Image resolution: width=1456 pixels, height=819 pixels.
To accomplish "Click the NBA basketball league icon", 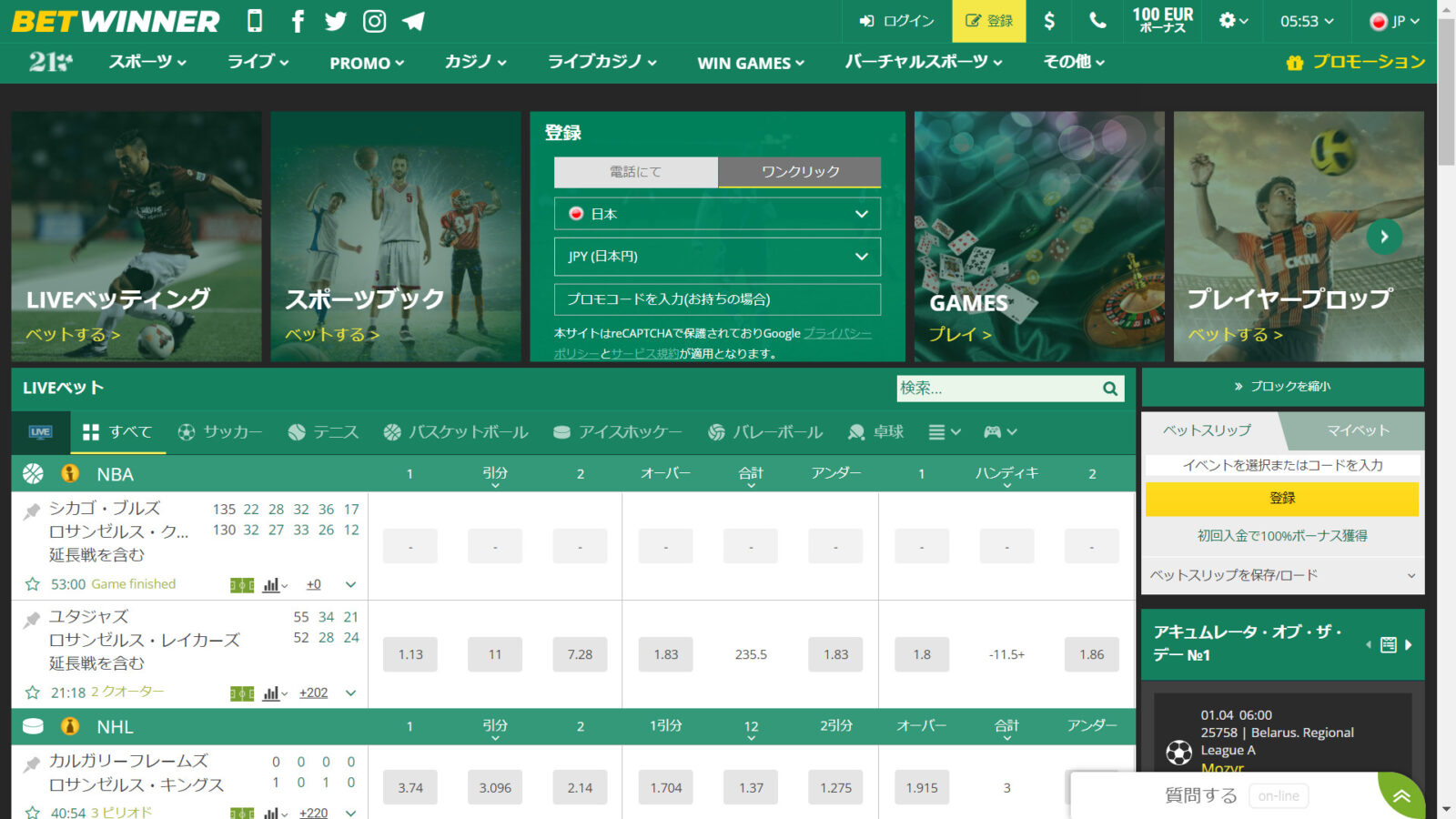I will coord(33,473).
